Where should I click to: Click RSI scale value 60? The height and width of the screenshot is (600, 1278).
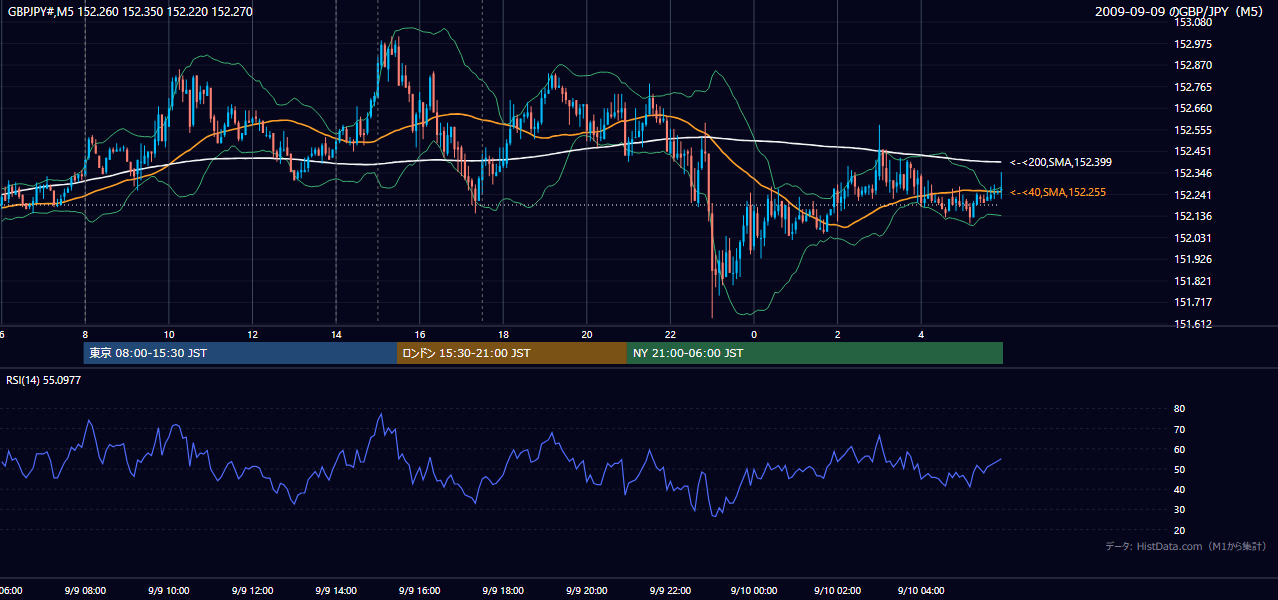(1179, 449)
